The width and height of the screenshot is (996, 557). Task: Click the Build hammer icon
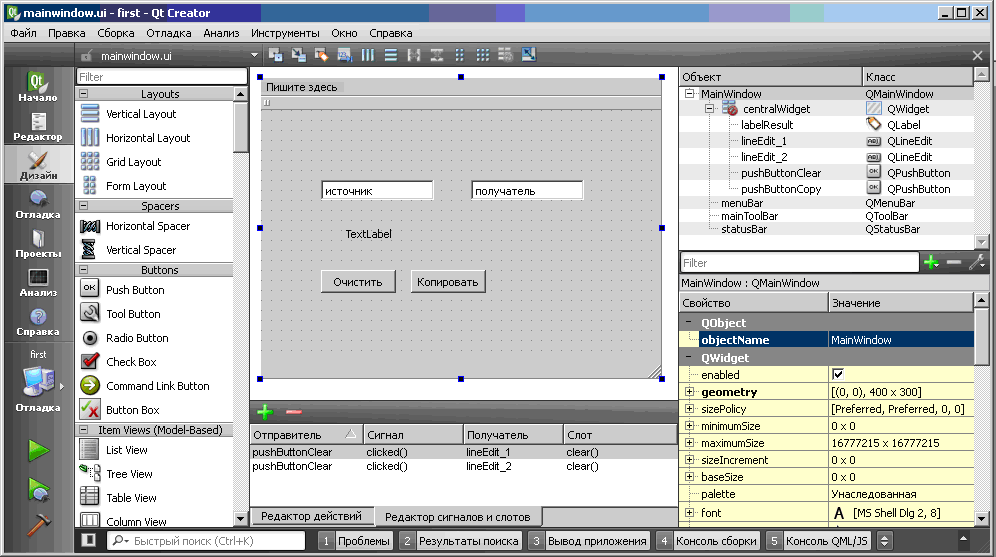pyautogui.click(x=38, y=526)
